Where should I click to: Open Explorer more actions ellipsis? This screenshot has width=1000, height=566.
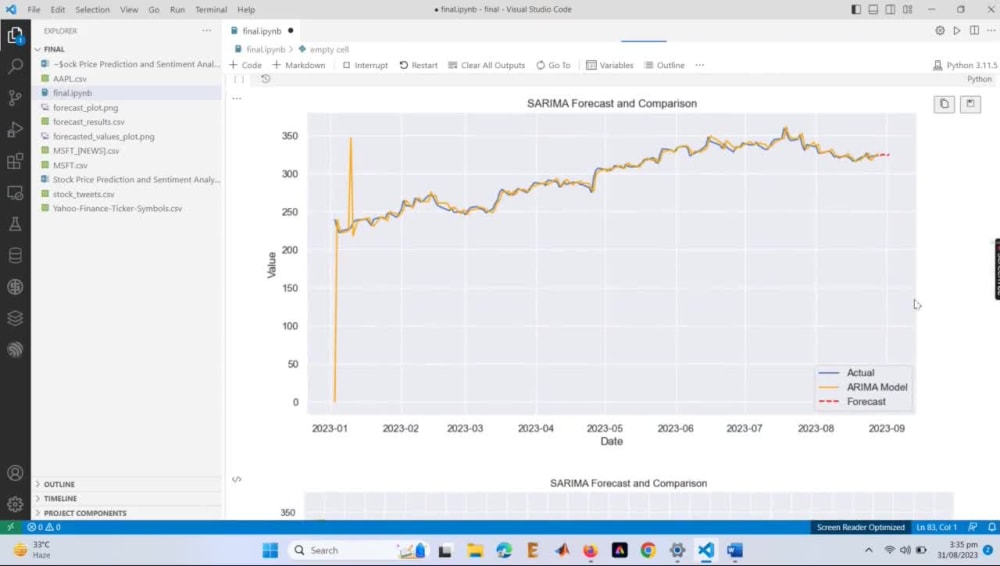(207, 31)
